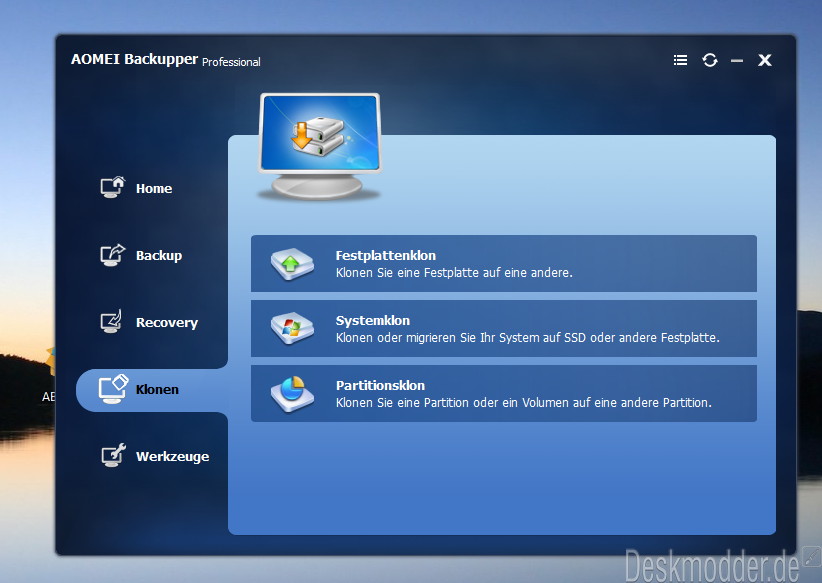Start Festplattenklon disk clone
Image resolution: width=822 pixels, height=583 pixels.
pos(504,264)
